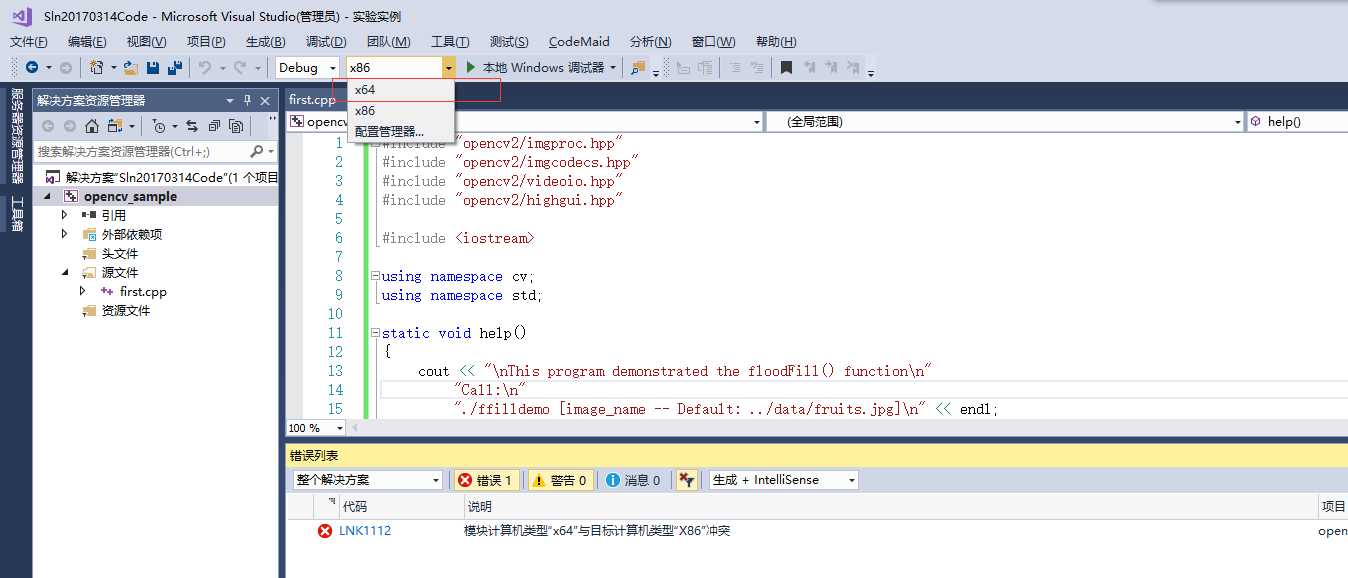
Task: Expand the first.cpp tree node arrow
Action: click(x=84, y=291)
